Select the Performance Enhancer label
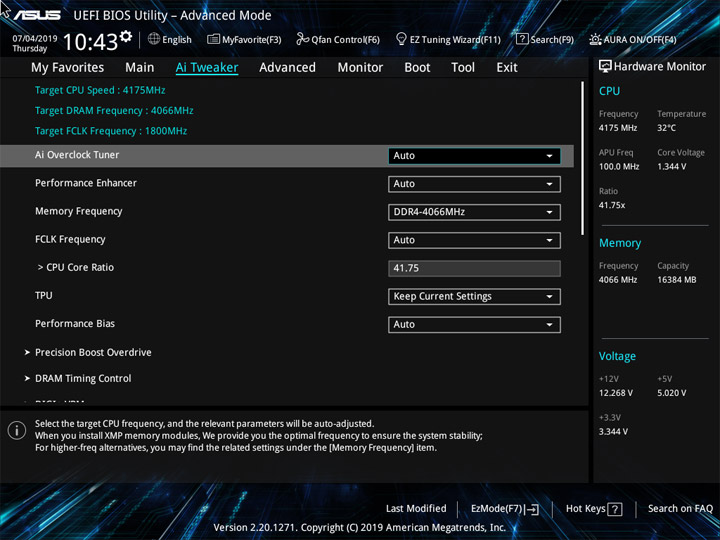720x540 pixels. click(x=86, y=183)
